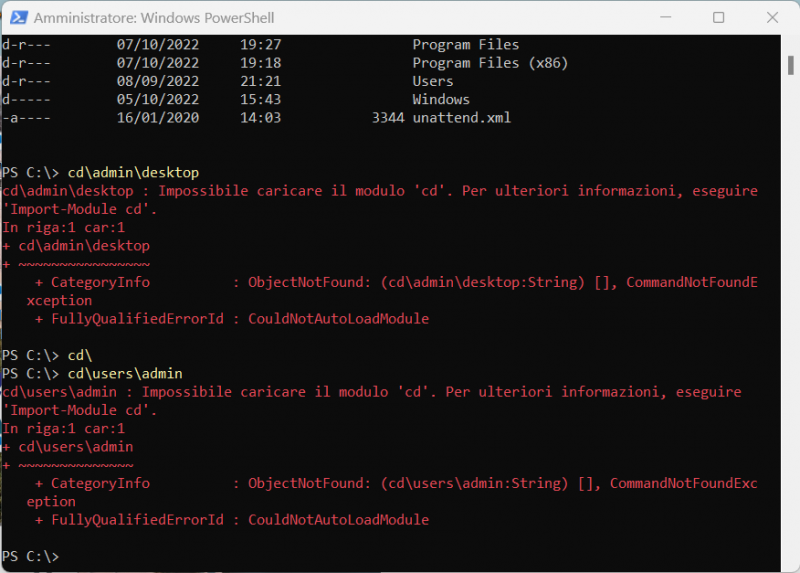The image size is (800, 573).
Task: Click the standalone cd\ command line
Action: [x=80, y=355]
